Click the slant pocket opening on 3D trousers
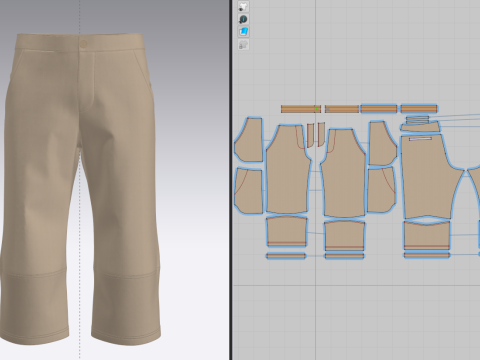This screenshot has height=360, width=480. pos(143,68)
